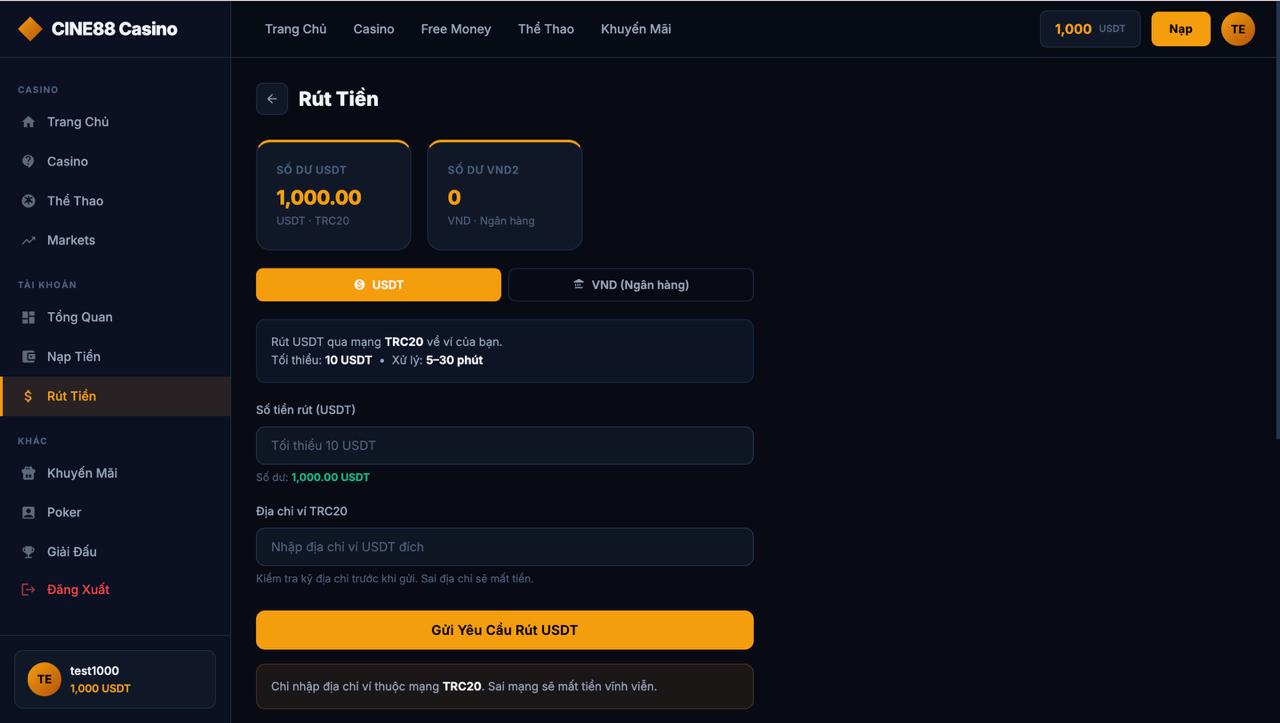Screen dimensions: 1280x723
Task: Open Khuyến Mãi in top navigation
Action: pyautogui.click(x=636, y=29)
